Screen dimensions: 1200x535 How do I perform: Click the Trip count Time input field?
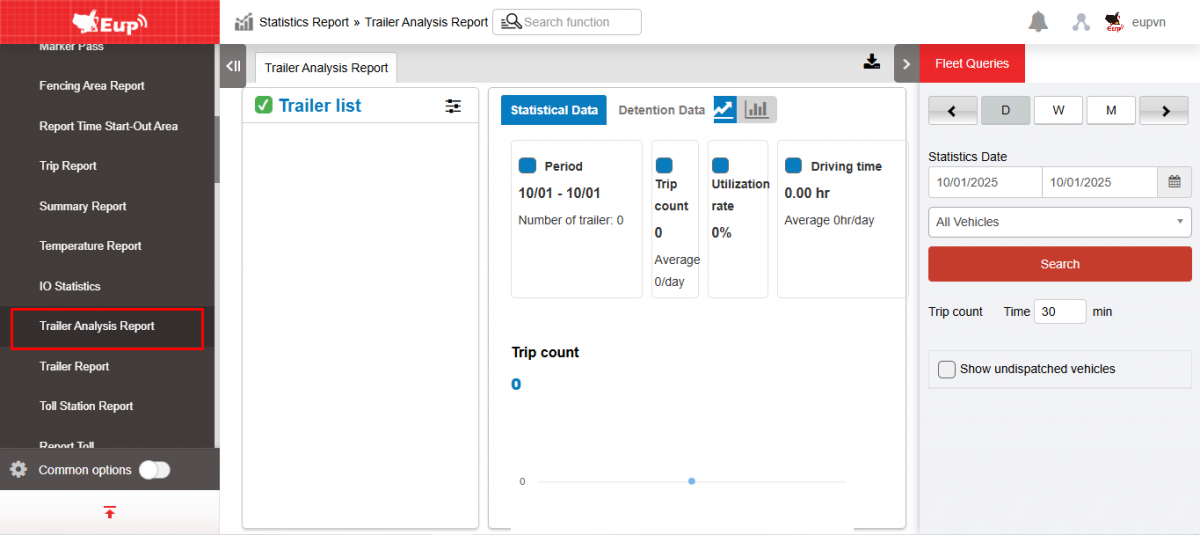pos(1059,312)
